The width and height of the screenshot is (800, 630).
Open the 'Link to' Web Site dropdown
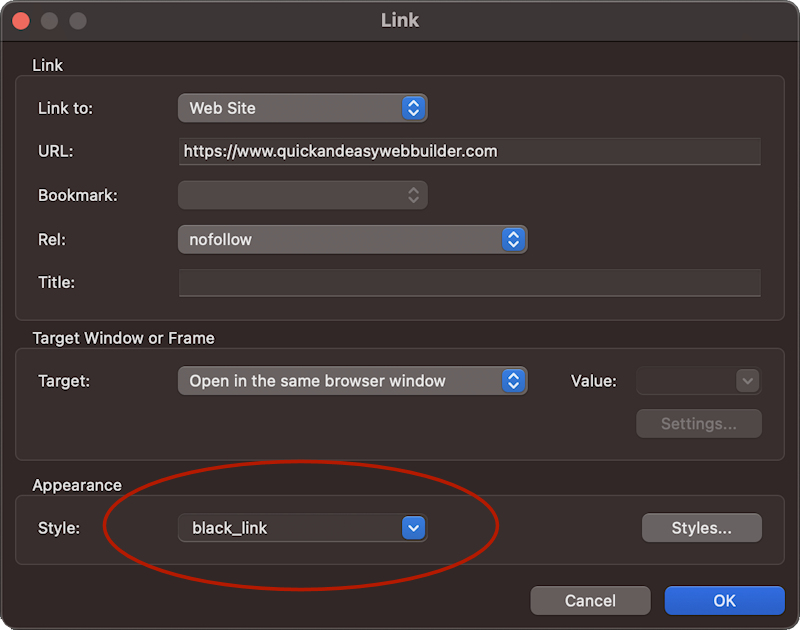point(302,108)
